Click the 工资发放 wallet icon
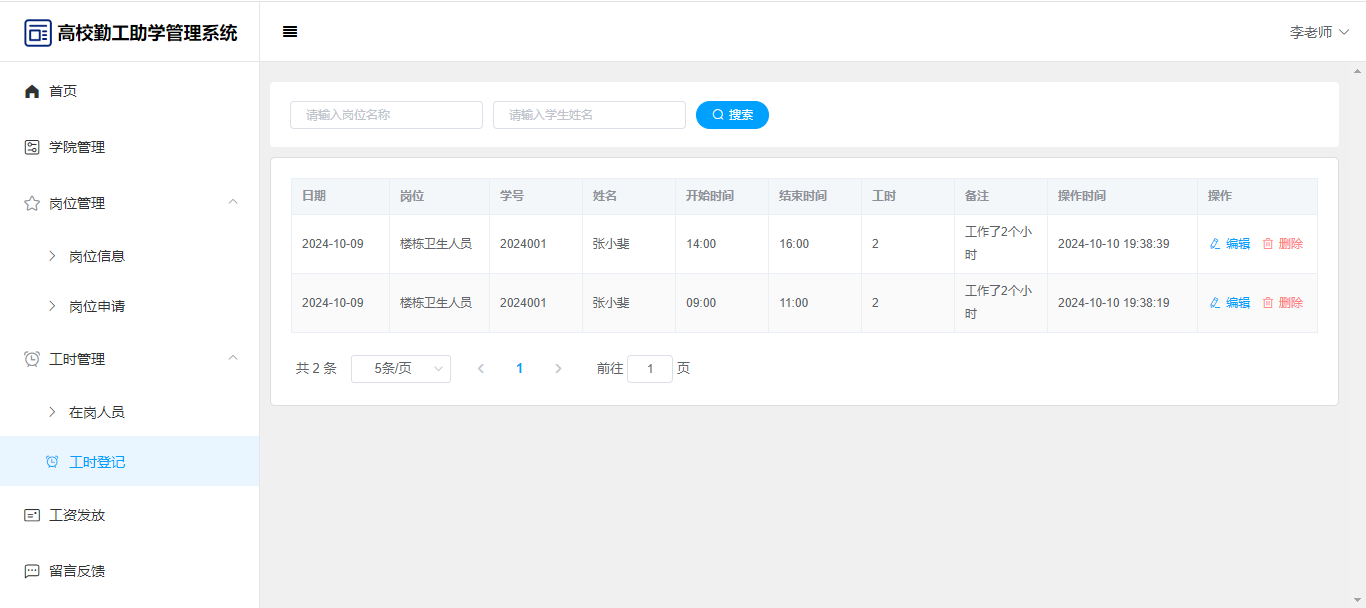Screen dimensions: 1366x608 pos(32,515)
